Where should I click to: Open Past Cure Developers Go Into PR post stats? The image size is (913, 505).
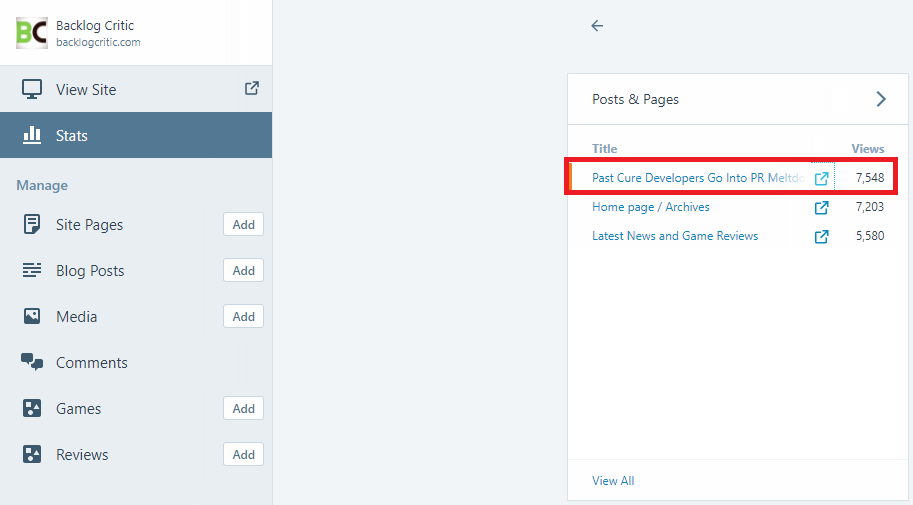point(698,178)
